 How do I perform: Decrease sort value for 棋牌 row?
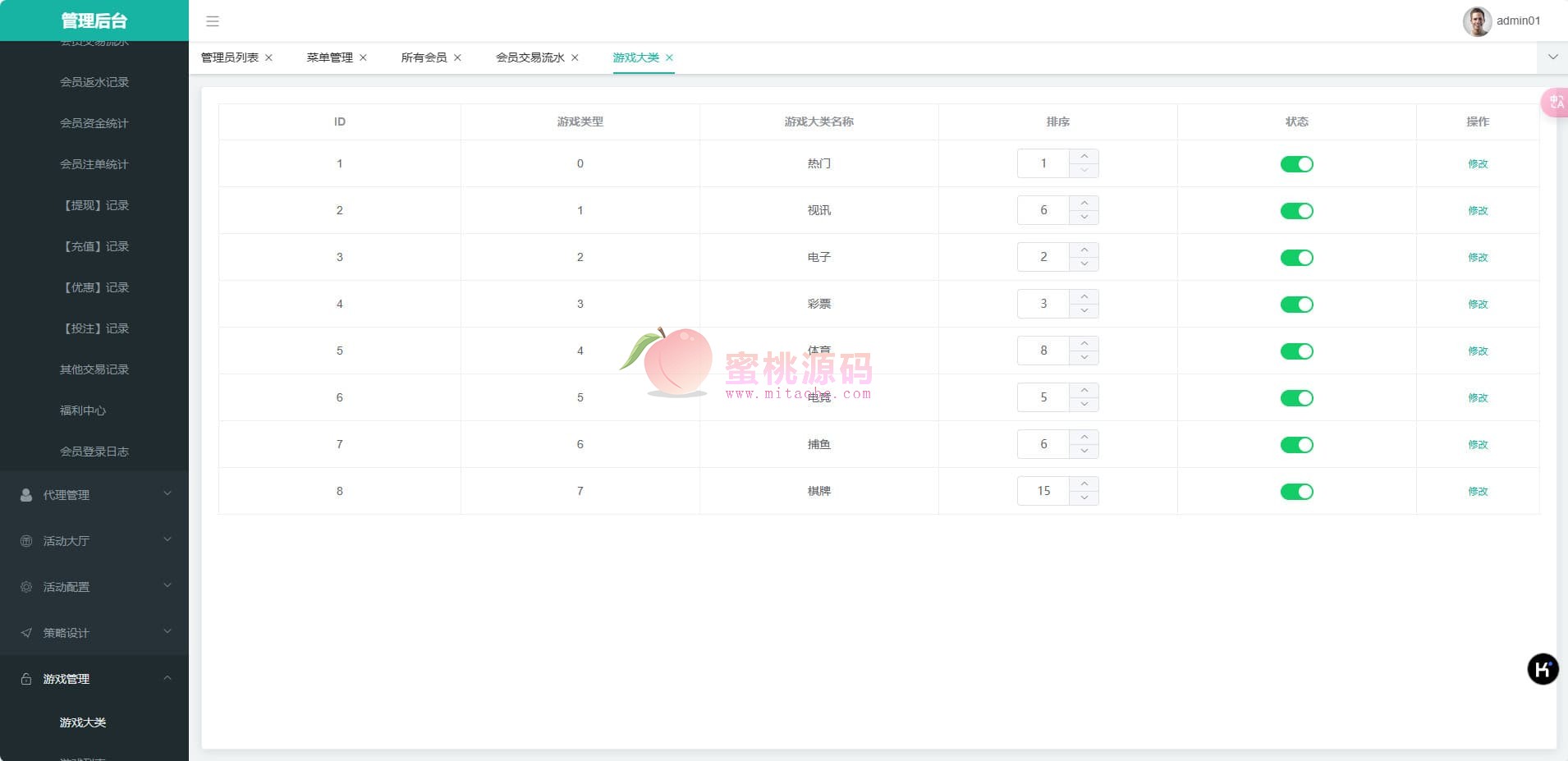click(1084, 497)
